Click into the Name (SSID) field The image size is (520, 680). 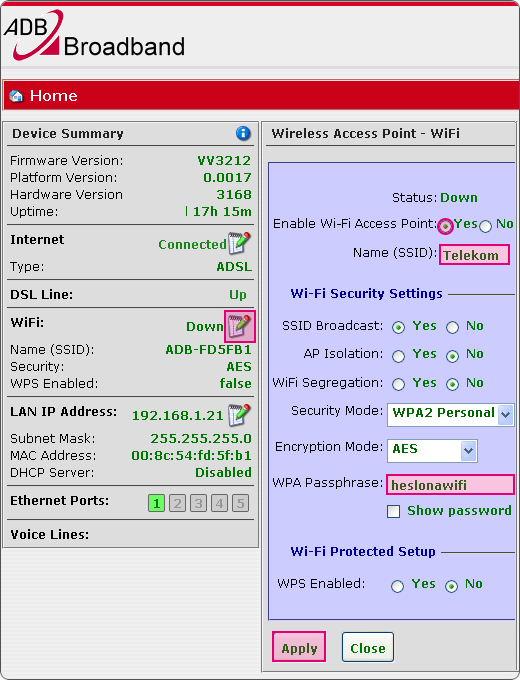474,255
